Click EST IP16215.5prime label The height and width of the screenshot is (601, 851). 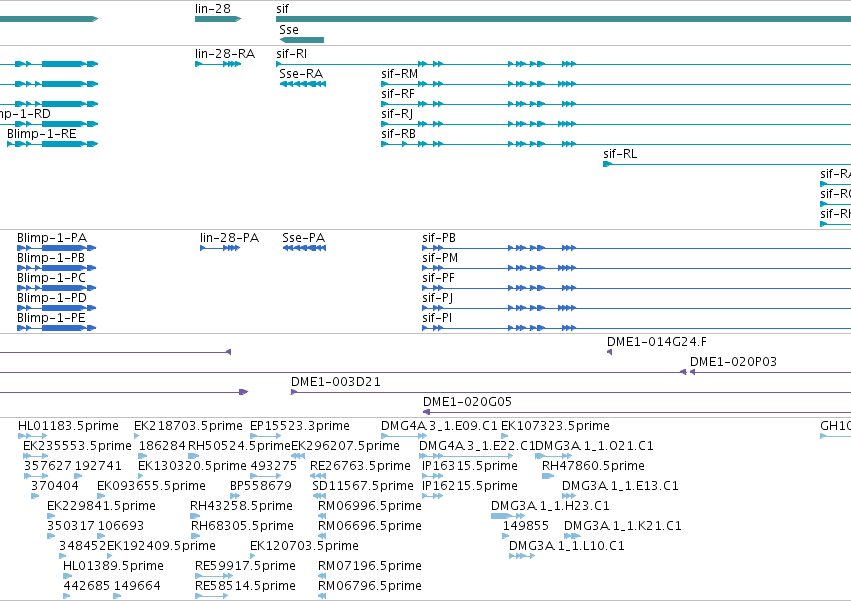coord(470,486)
